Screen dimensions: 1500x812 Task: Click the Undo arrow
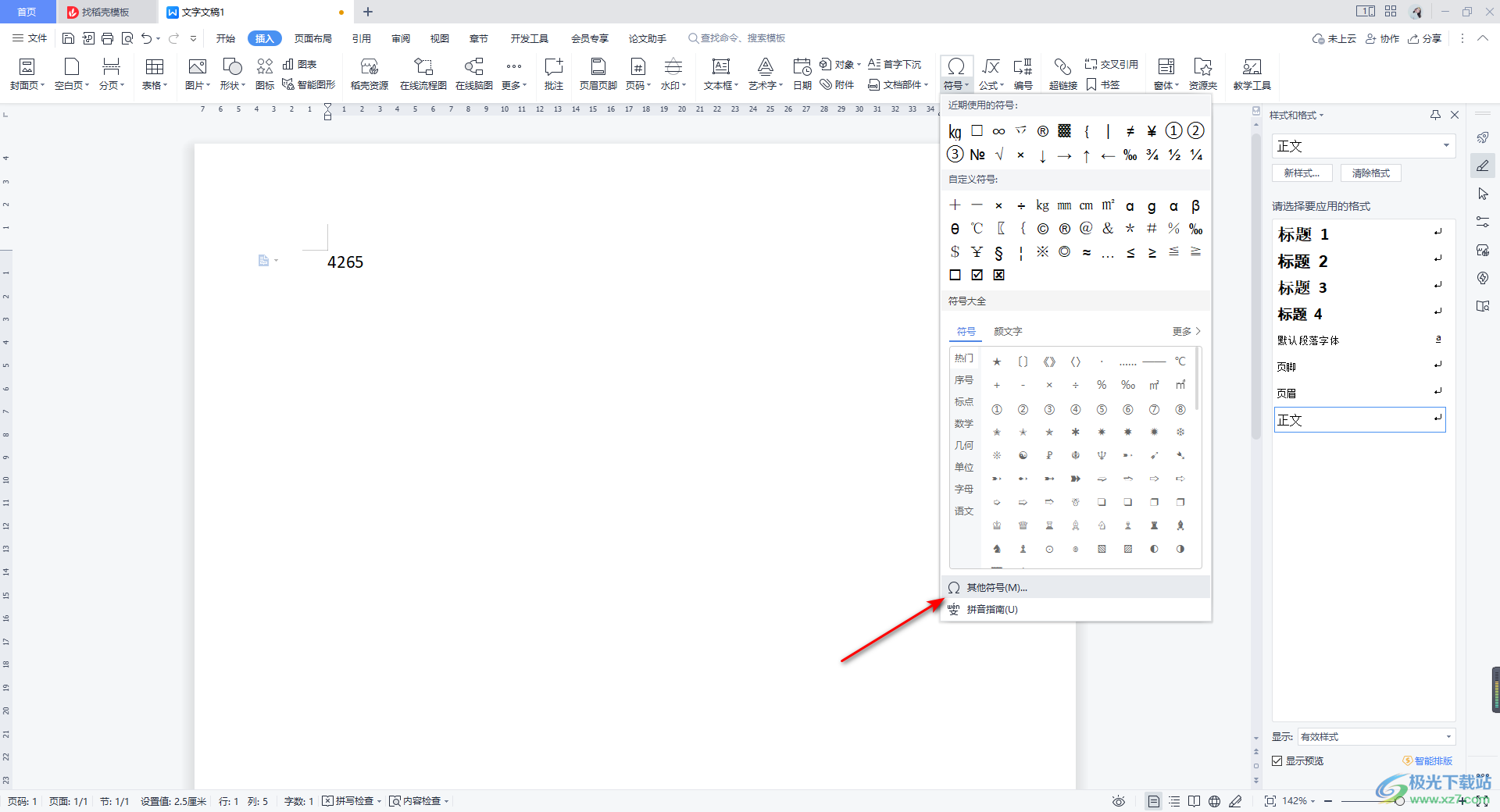pyautogui.click(x=146, y=38)
